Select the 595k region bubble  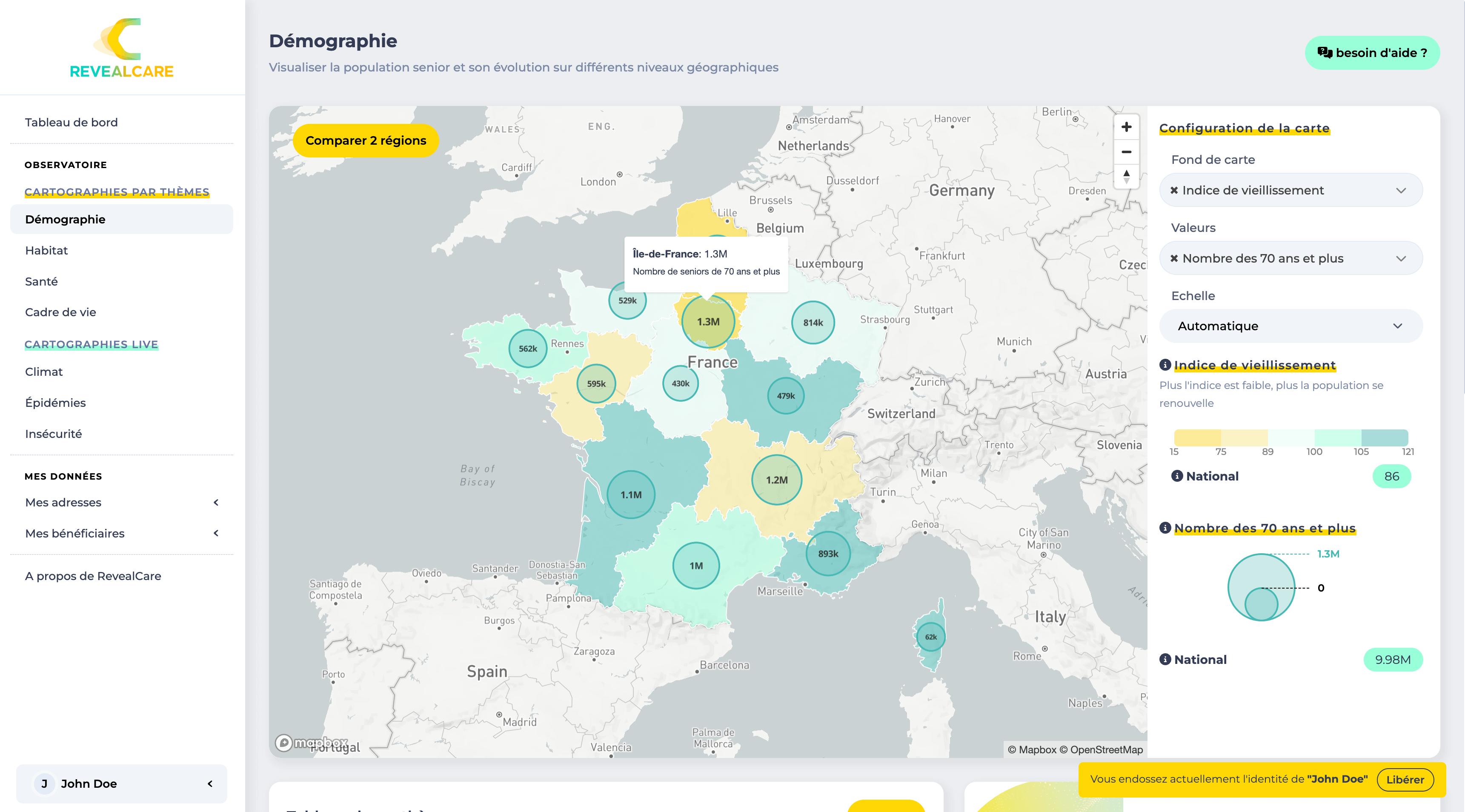click(596, 384)
